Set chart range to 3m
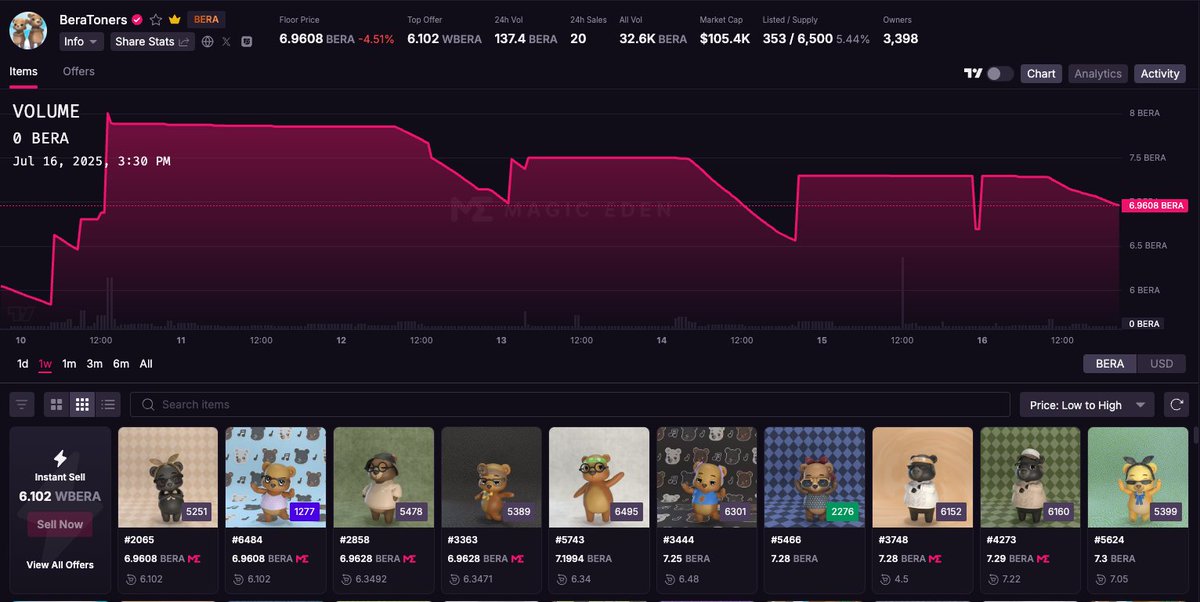1200x602 pixels. click(x=94, y=364)
